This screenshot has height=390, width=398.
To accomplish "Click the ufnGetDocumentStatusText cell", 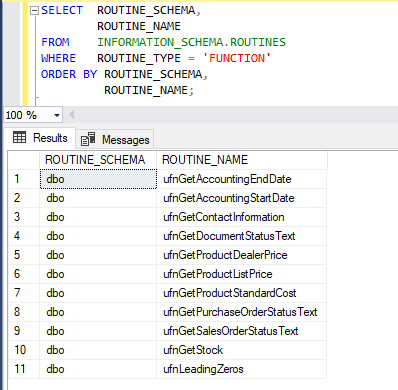I will (x=241, y=236).
